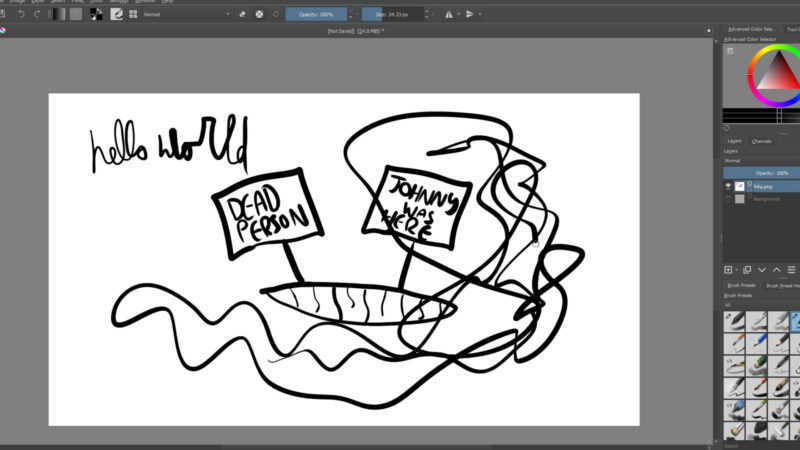Hide the top layer using eye icon
Viewport: 800px width, 450px height.
coord(728,186)
